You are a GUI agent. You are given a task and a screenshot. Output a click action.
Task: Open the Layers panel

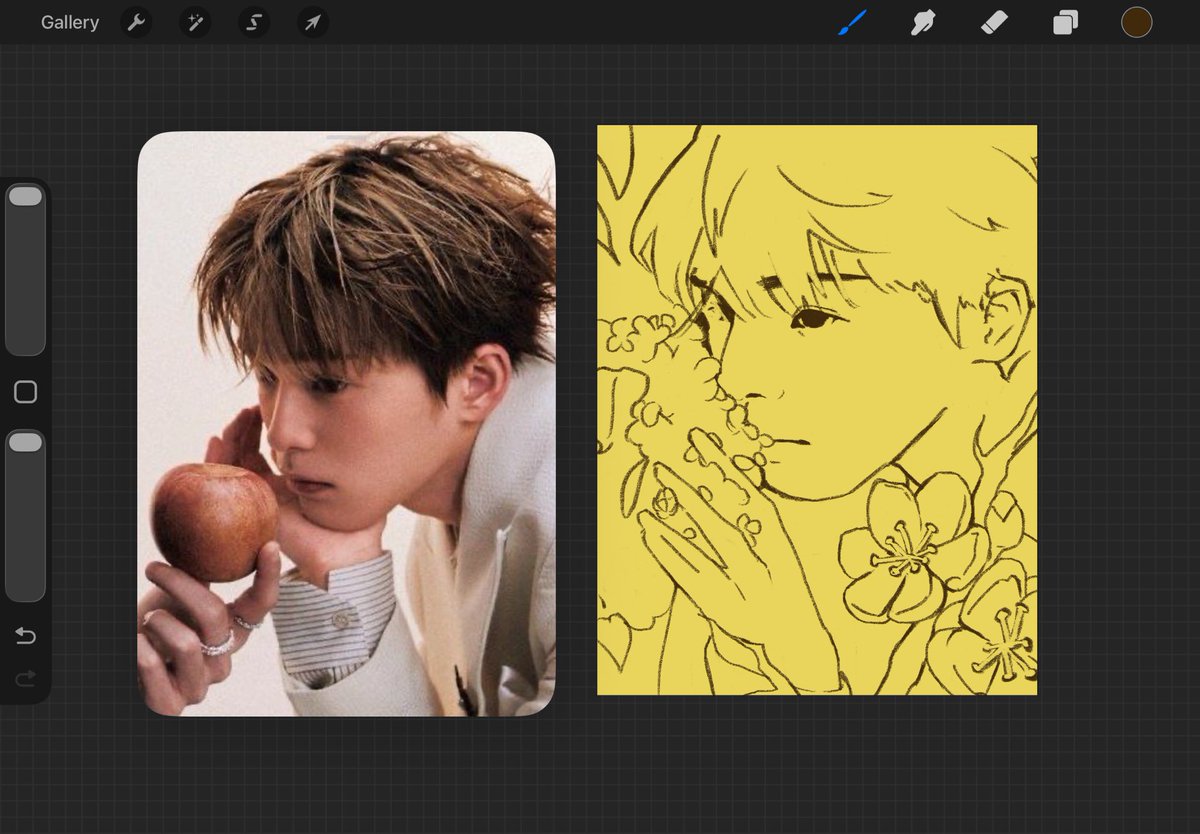(1065, 22)
